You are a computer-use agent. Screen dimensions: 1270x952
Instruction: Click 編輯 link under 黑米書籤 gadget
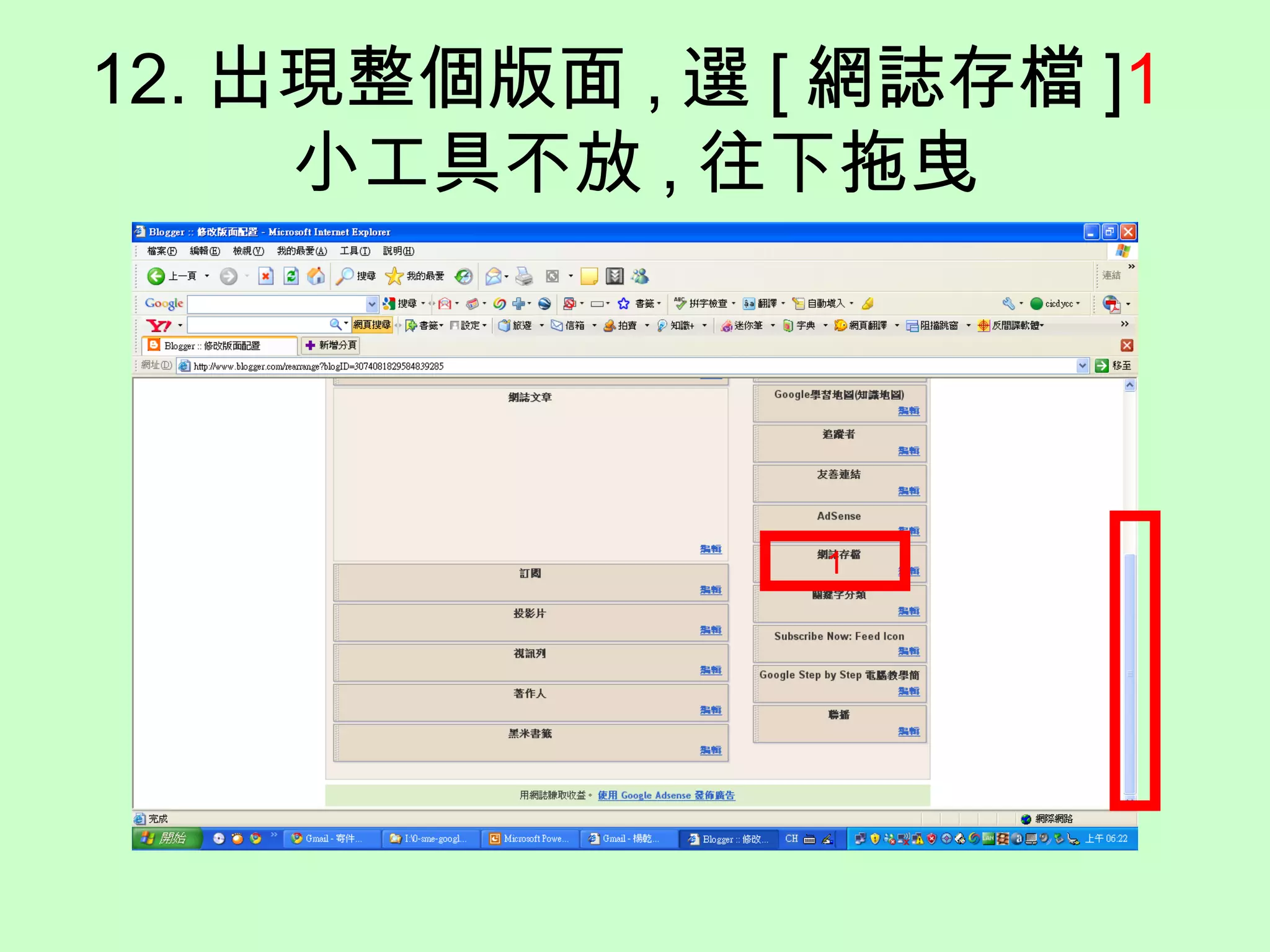click(711, 750)
